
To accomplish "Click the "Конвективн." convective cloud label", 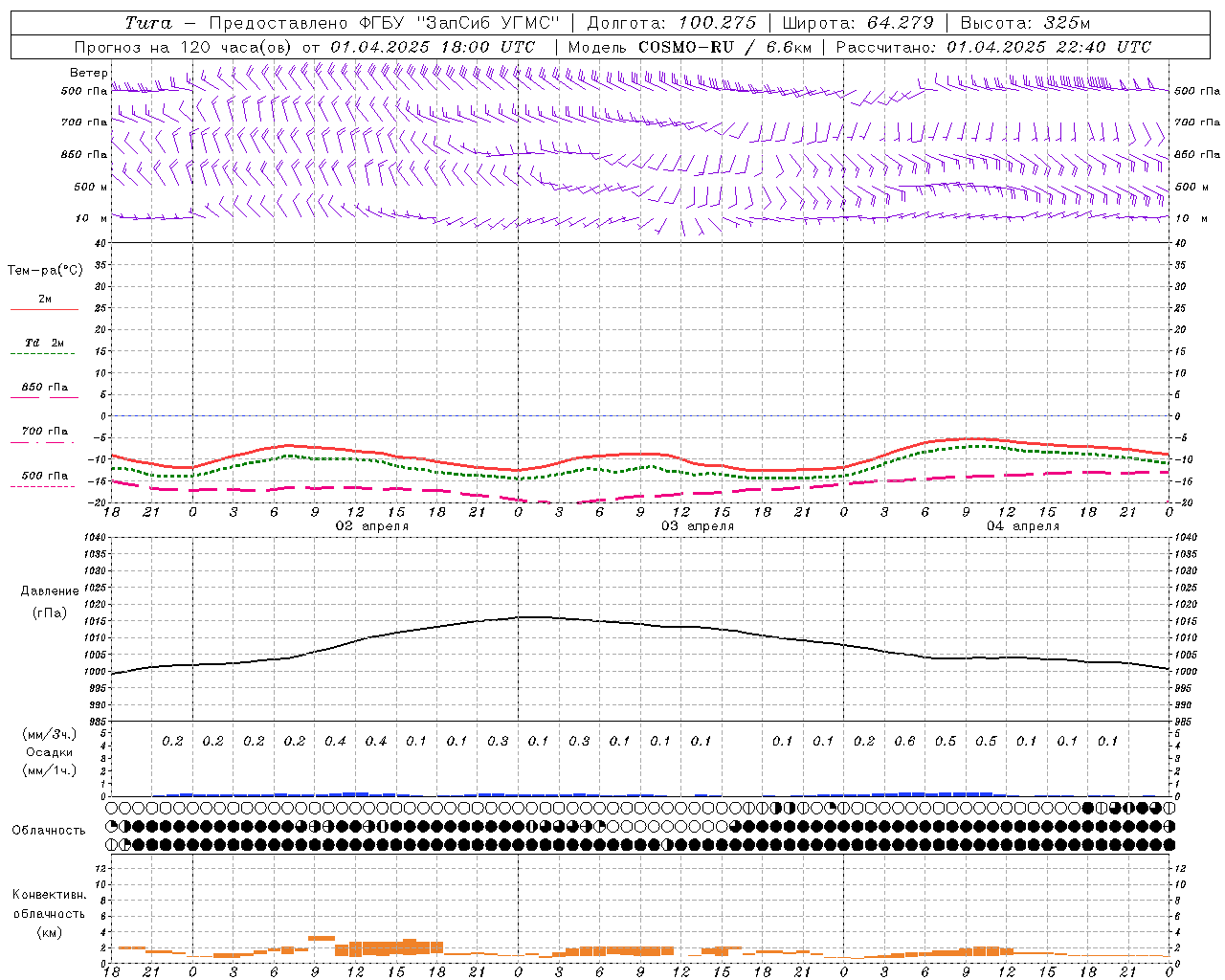I will click(50, 895).
